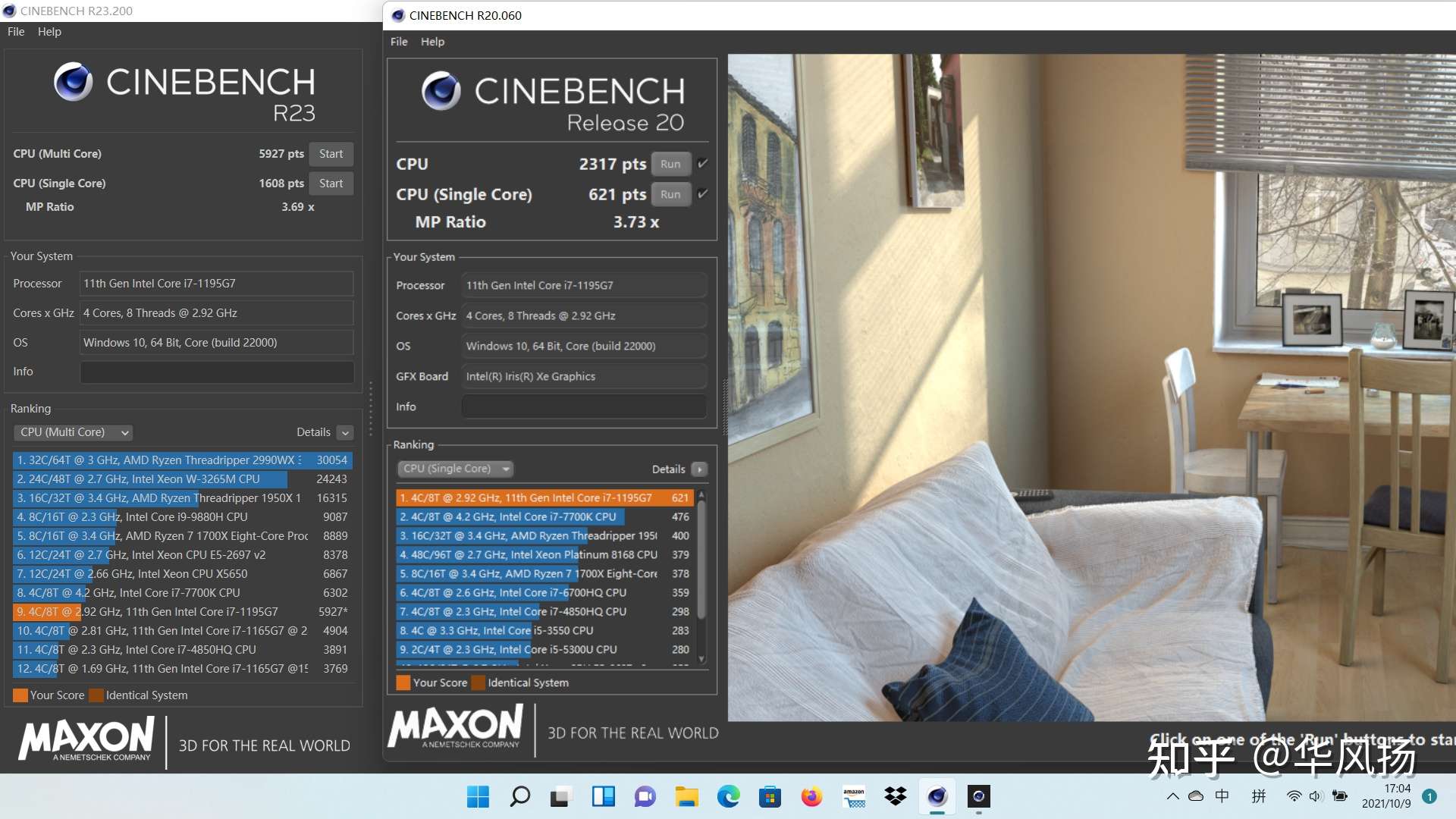Click the Cinebench Release 20 logo sphere
Image resolution: width=1456 pixels, height=819 pixels.
pyautogui.click(x=441, y=91)
